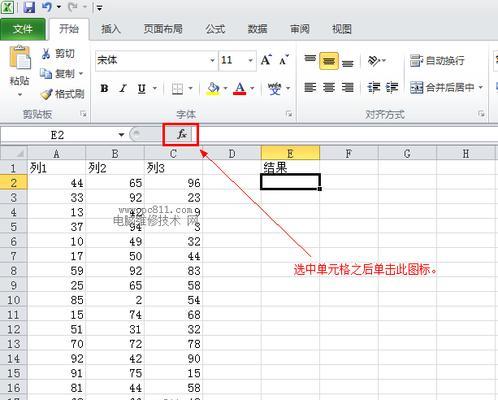The height and width of the screenshot is (400, 498).
Task: Toggle Center horizontal alignment
Action: [329, 88]
